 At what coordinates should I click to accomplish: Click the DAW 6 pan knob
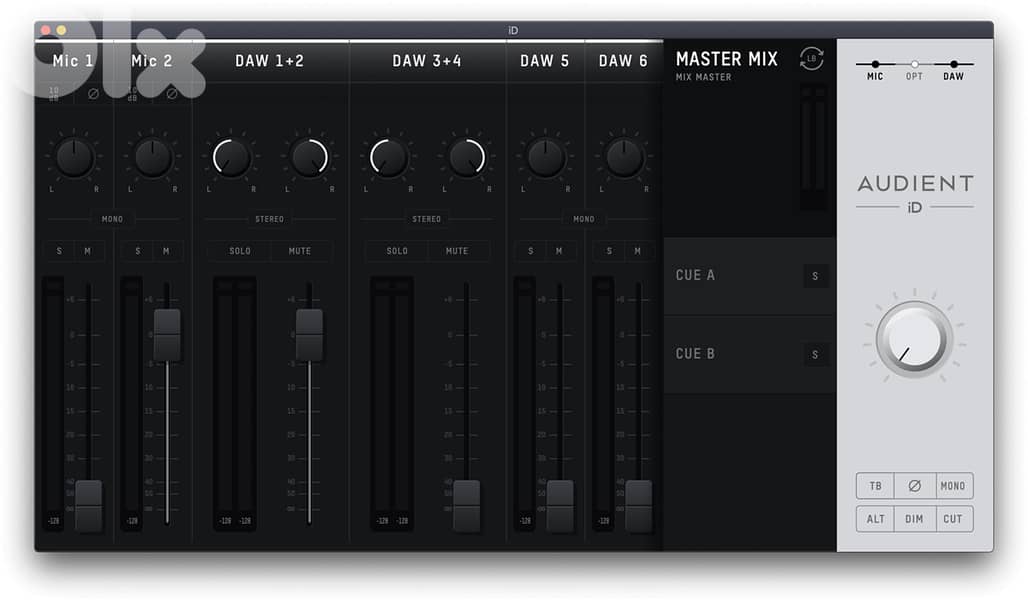624,158
